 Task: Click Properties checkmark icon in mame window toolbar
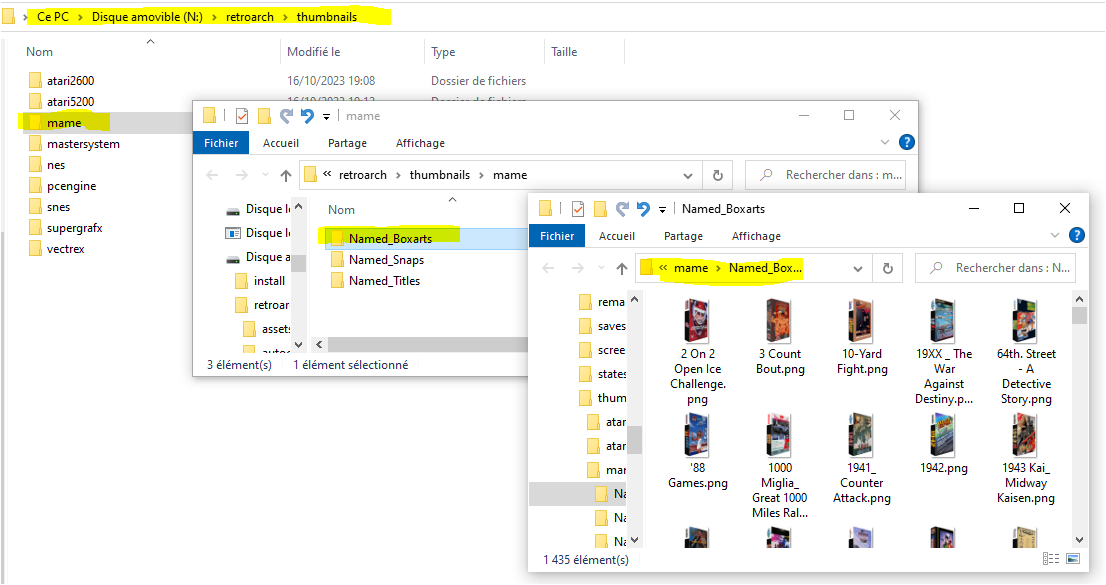click(x=241, y=116)
